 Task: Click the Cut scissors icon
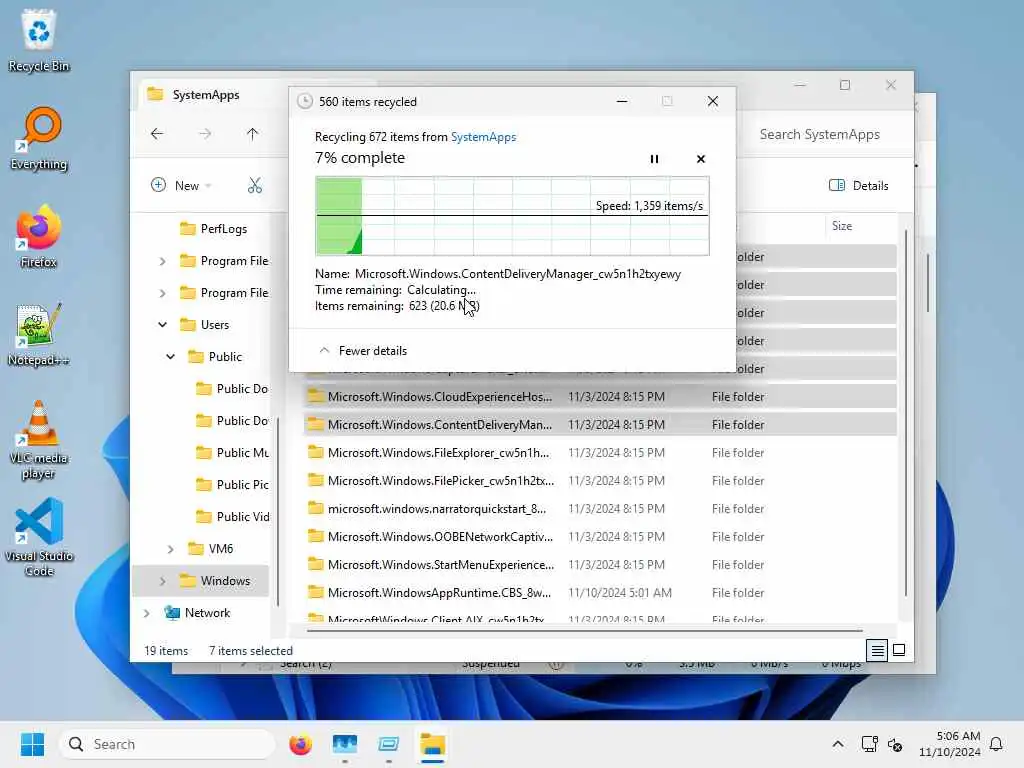[x=255, y=185]
